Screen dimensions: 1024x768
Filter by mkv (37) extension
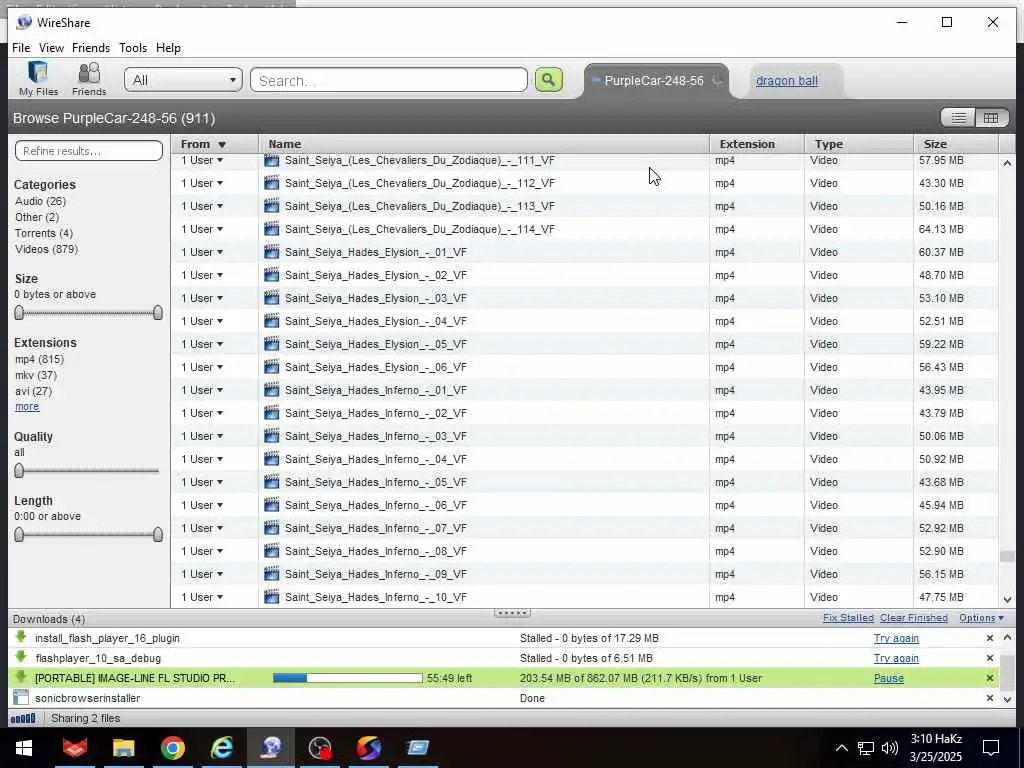coord(36,375)
